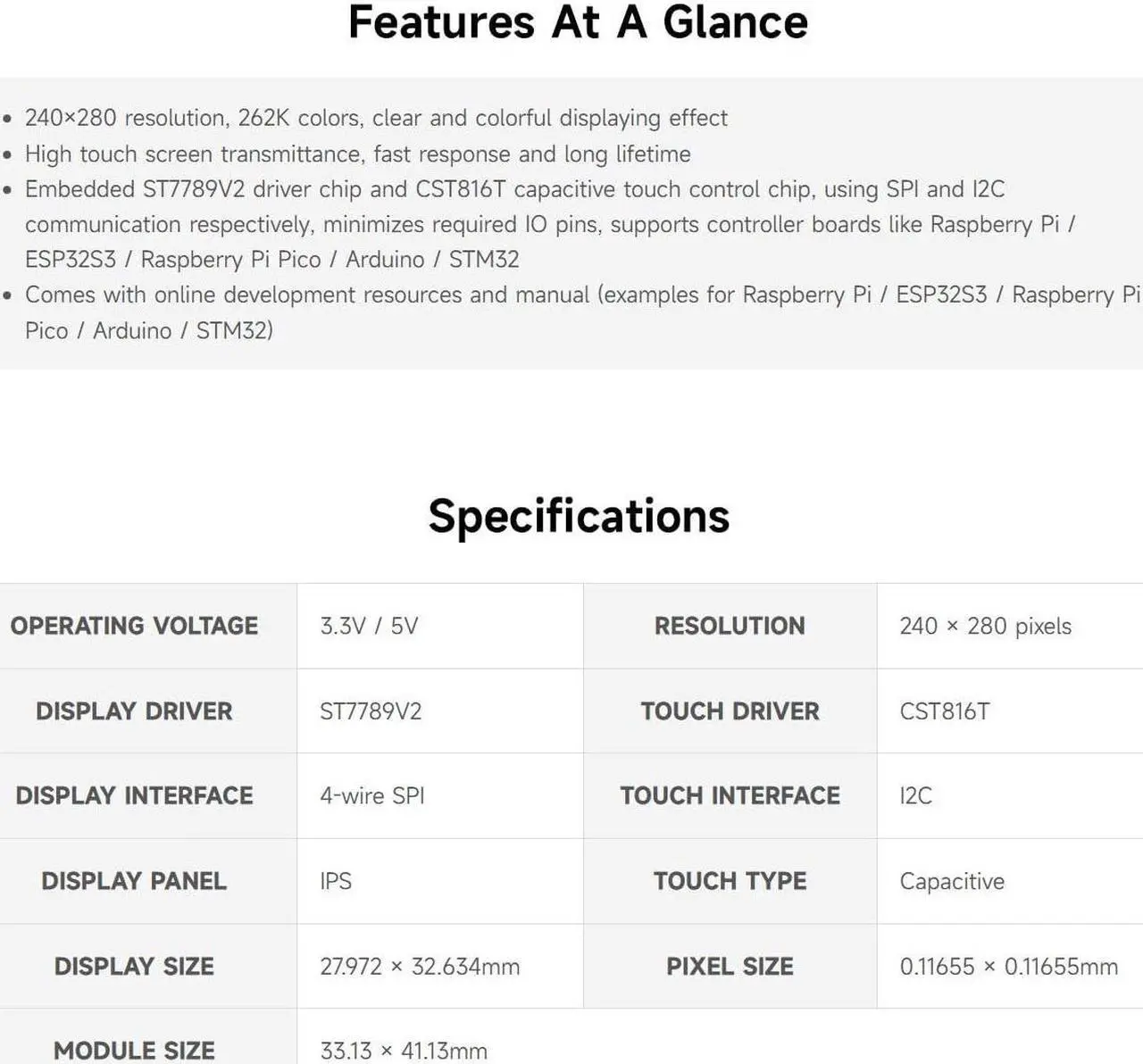Click the 27.972 × 32.634mm display size value
The height and width of the screenshot is (1064, 1143).
[x=420, y=967]
